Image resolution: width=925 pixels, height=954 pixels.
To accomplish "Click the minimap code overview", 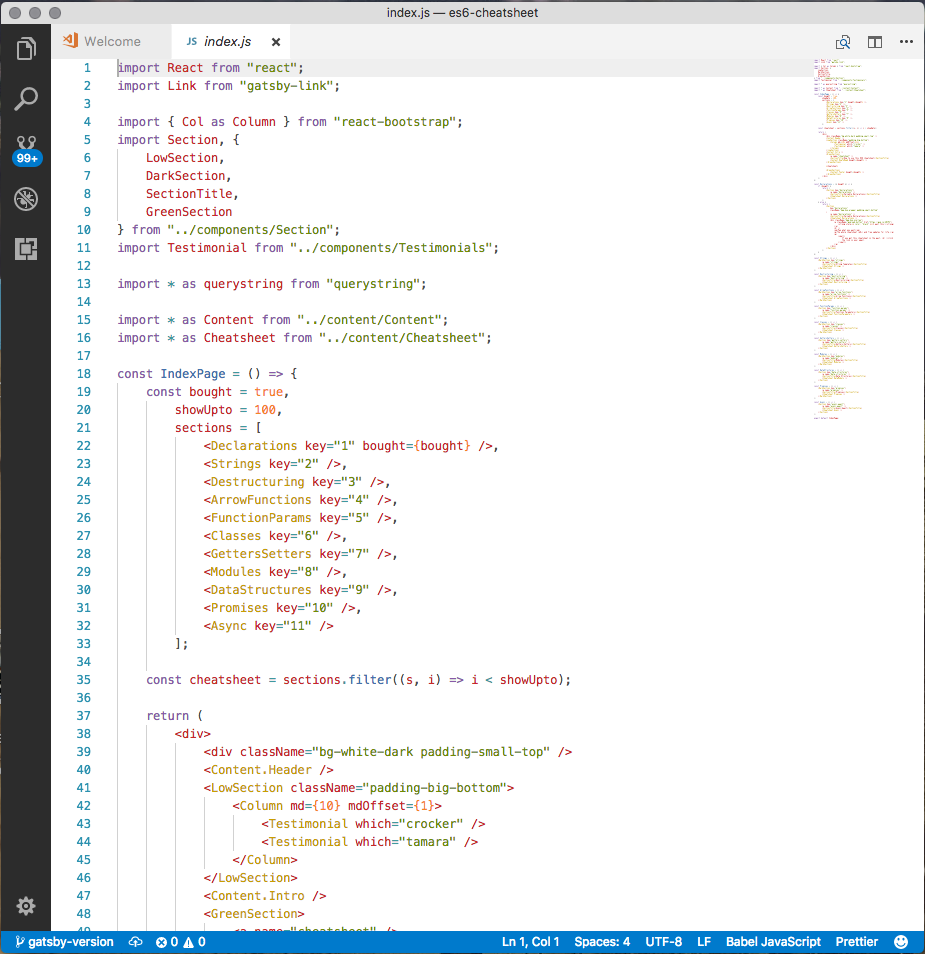I will (854, 239).
